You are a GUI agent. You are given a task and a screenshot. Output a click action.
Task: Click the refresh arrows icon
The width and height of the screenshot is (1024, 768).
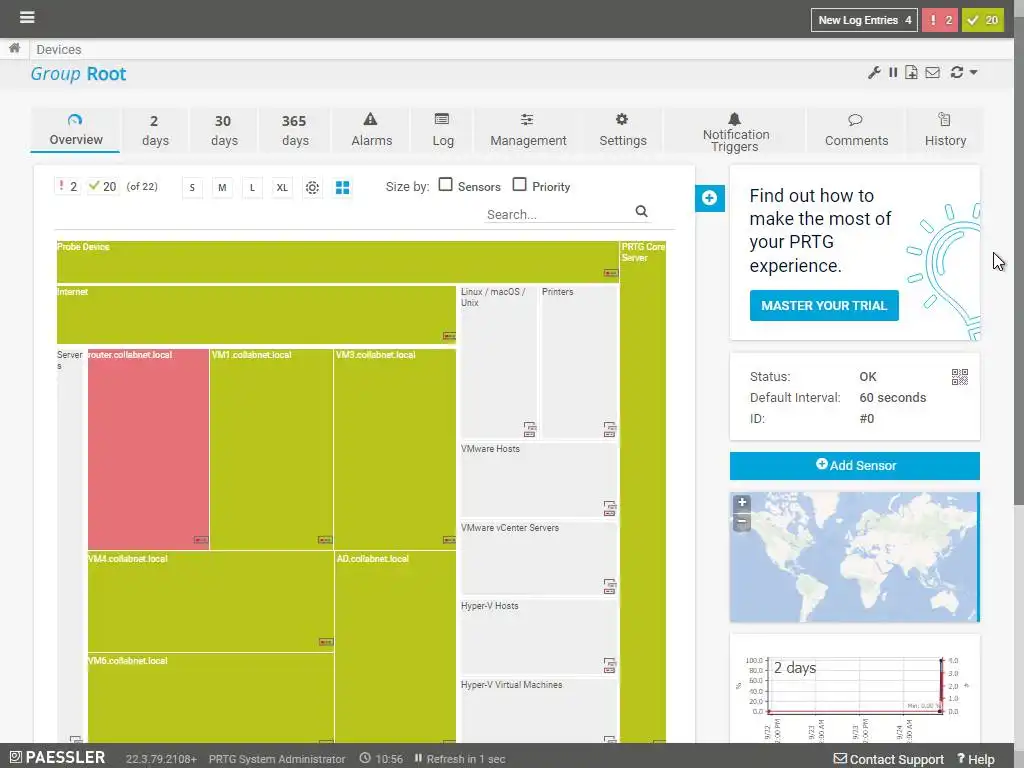pos(957,72)
